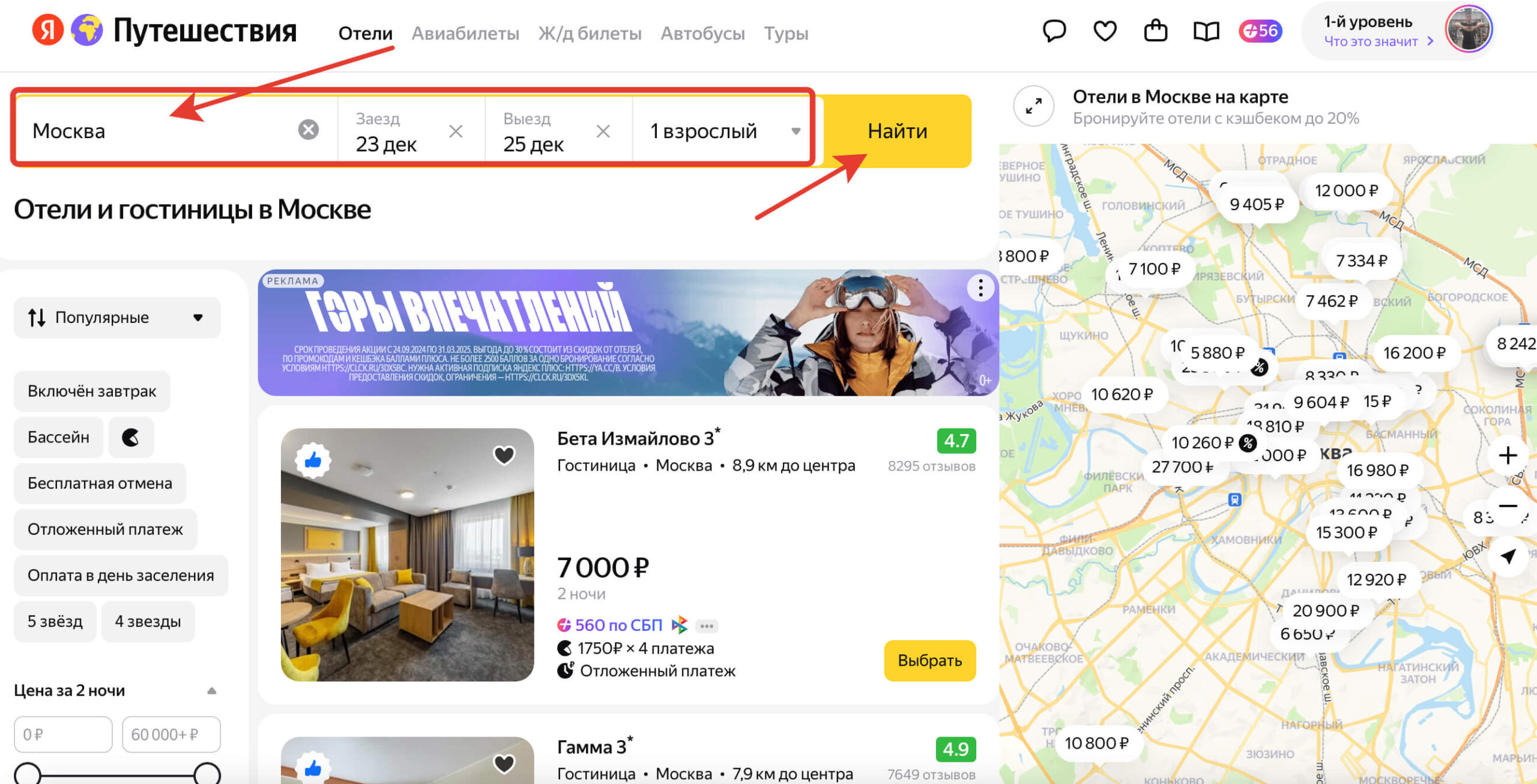This screenshot has height=784, width=1537.
Task: Toggle the Бассейн filter chip
Action: click(x=58, y=437)
